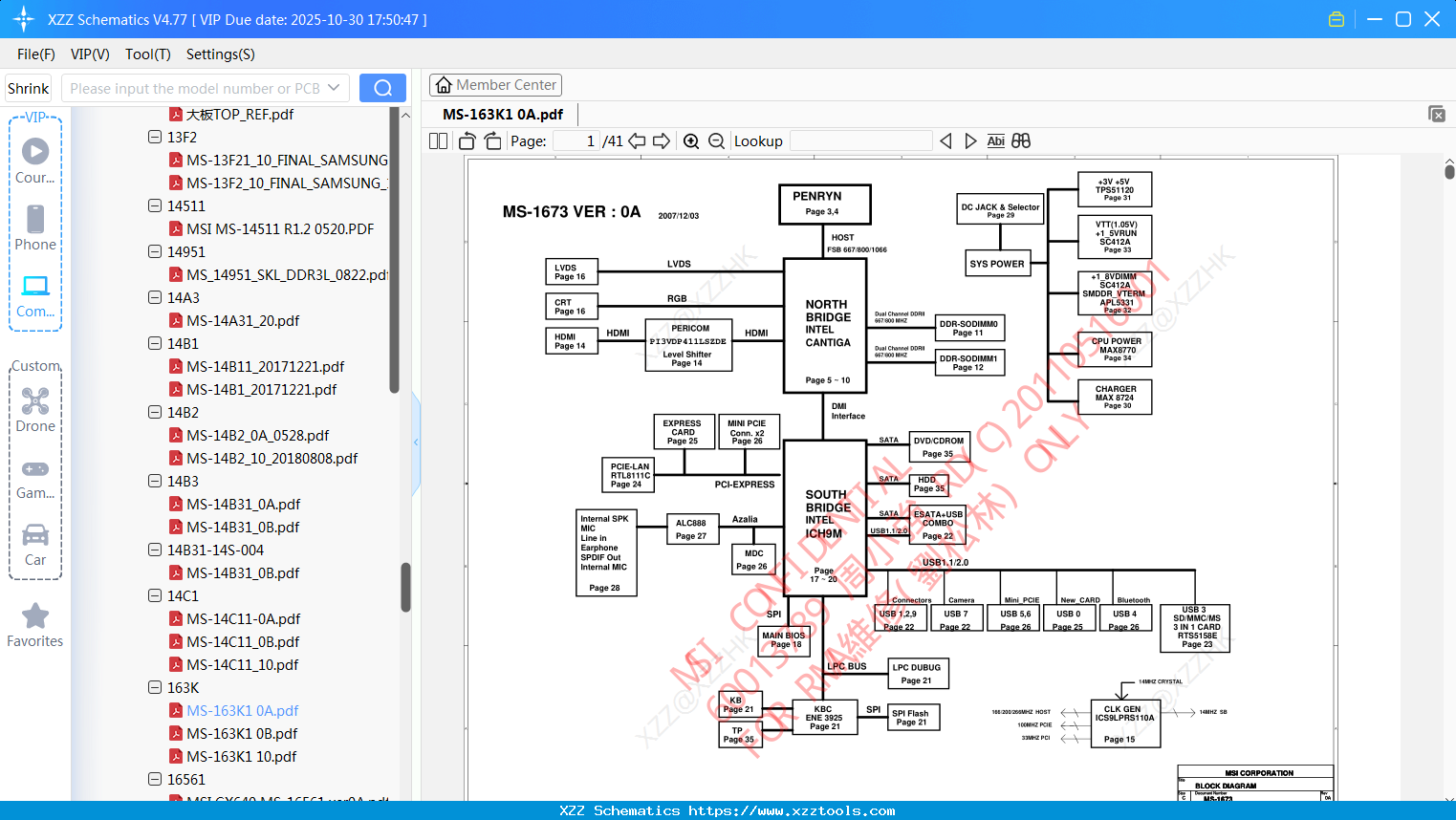Screen dimensions: 1456x820
Task: Go to the previous PDF page arrow
Action: [x=637, y=141]
